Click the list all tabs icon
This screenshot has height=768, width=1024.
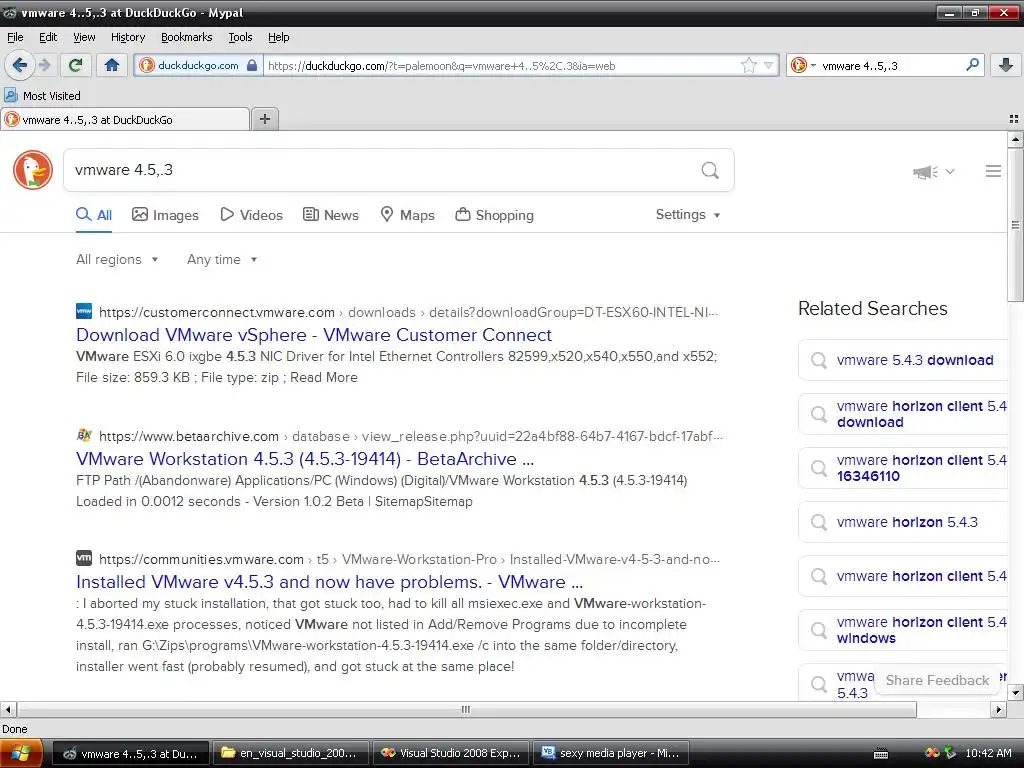1014,119
